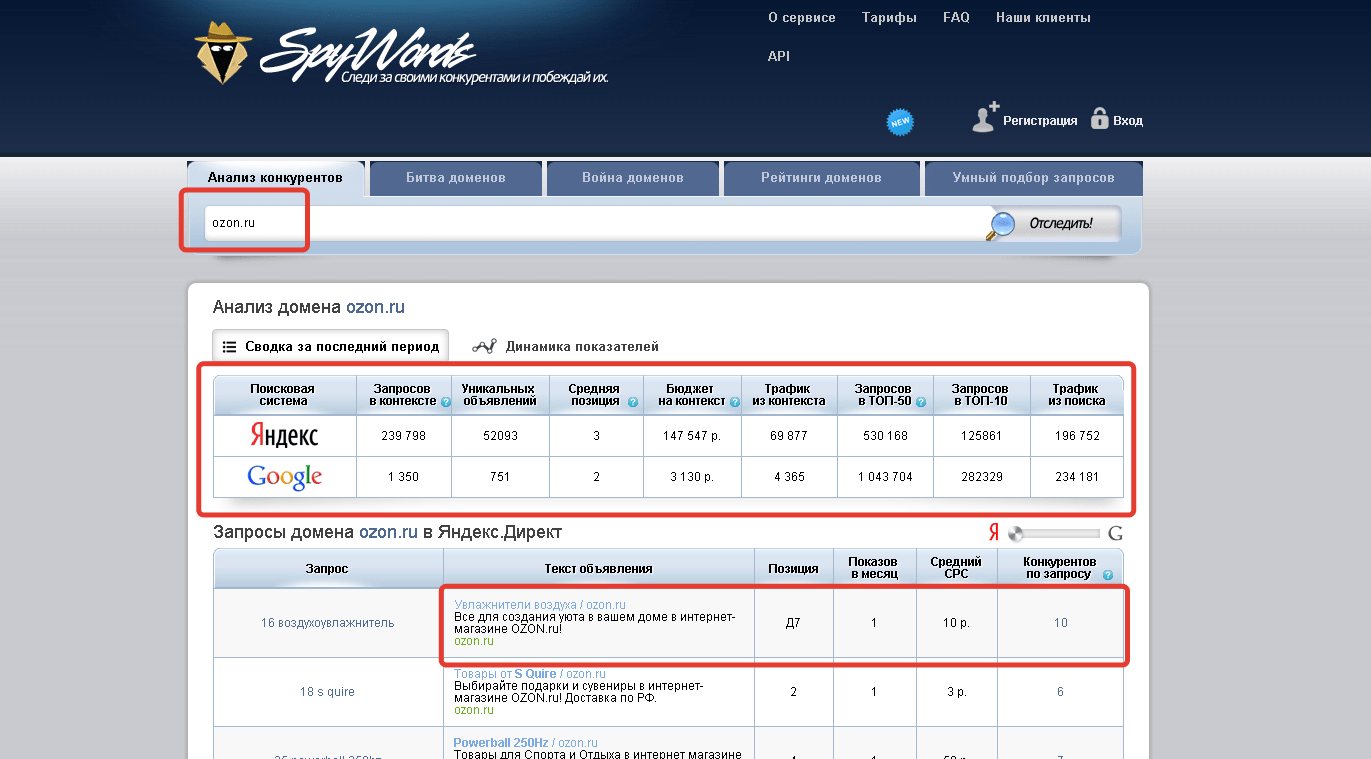Image resolution: width=1371 pixels, height=759 pixels.
Task: Click the red Я Yandex switch icon
Action: pos(994,533)
